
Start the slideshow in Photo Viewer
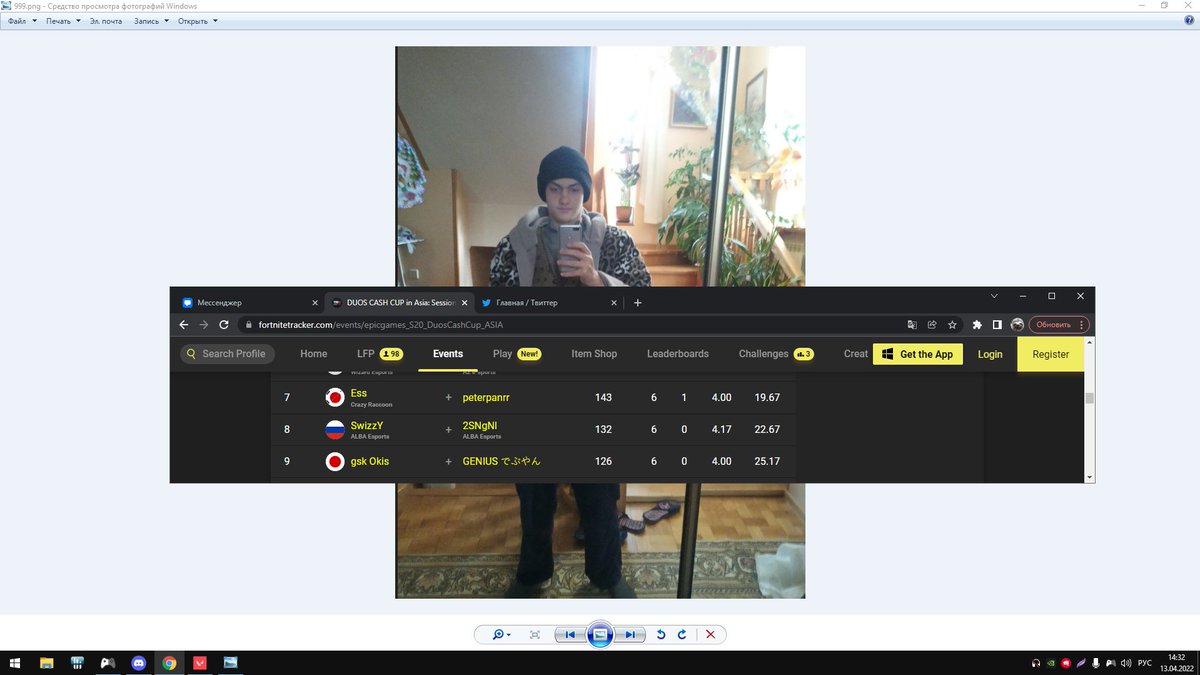pyautogui.click(x=599, y=635)
